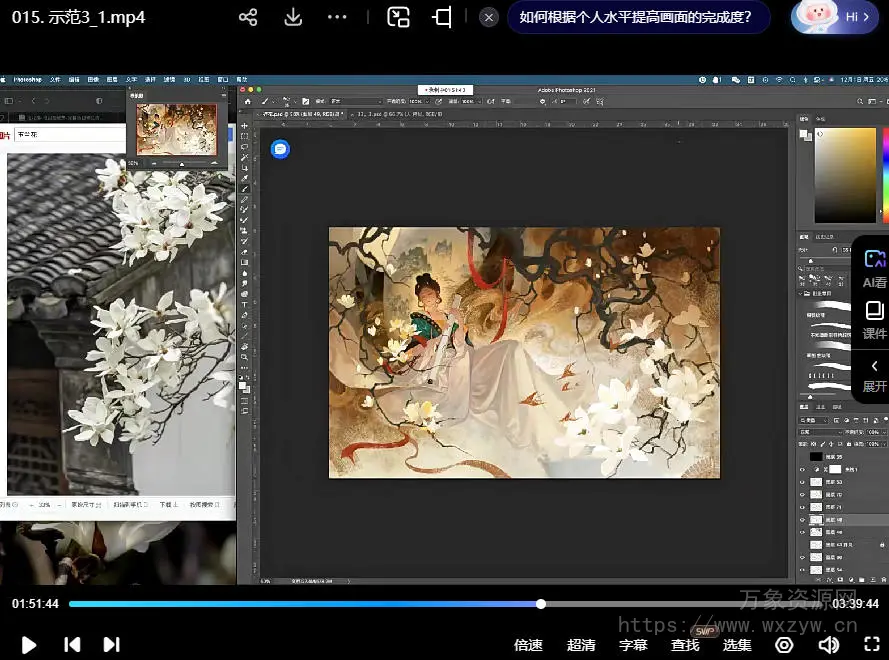
Task: Skip to the previous video
Action: point(72,645)
